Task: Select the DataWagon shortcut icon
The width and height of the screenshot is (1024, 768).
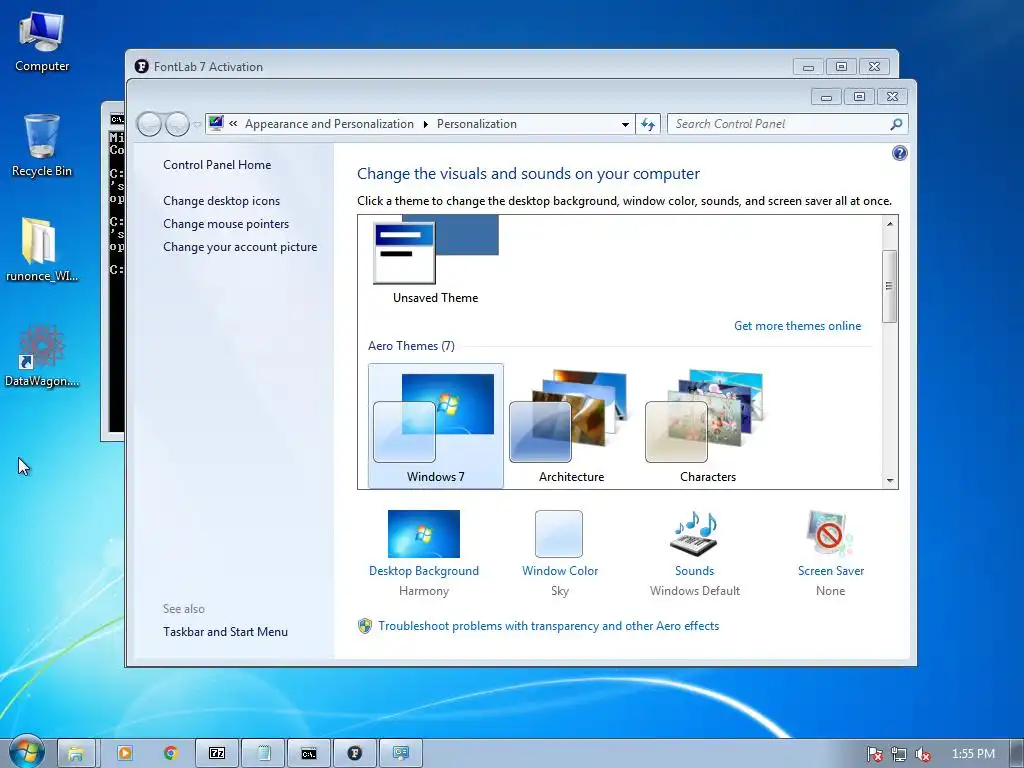Action: coord(41,355)
